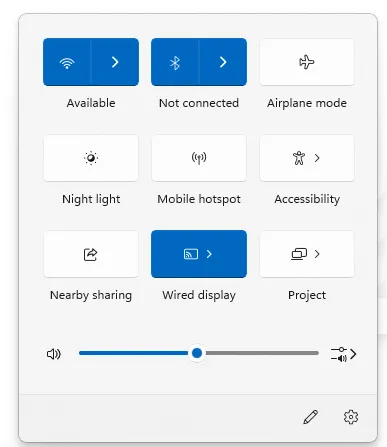This screenshot has width=387, height=447.
Task: Click the "Available" Wi-Fi label
Action: 91,103
